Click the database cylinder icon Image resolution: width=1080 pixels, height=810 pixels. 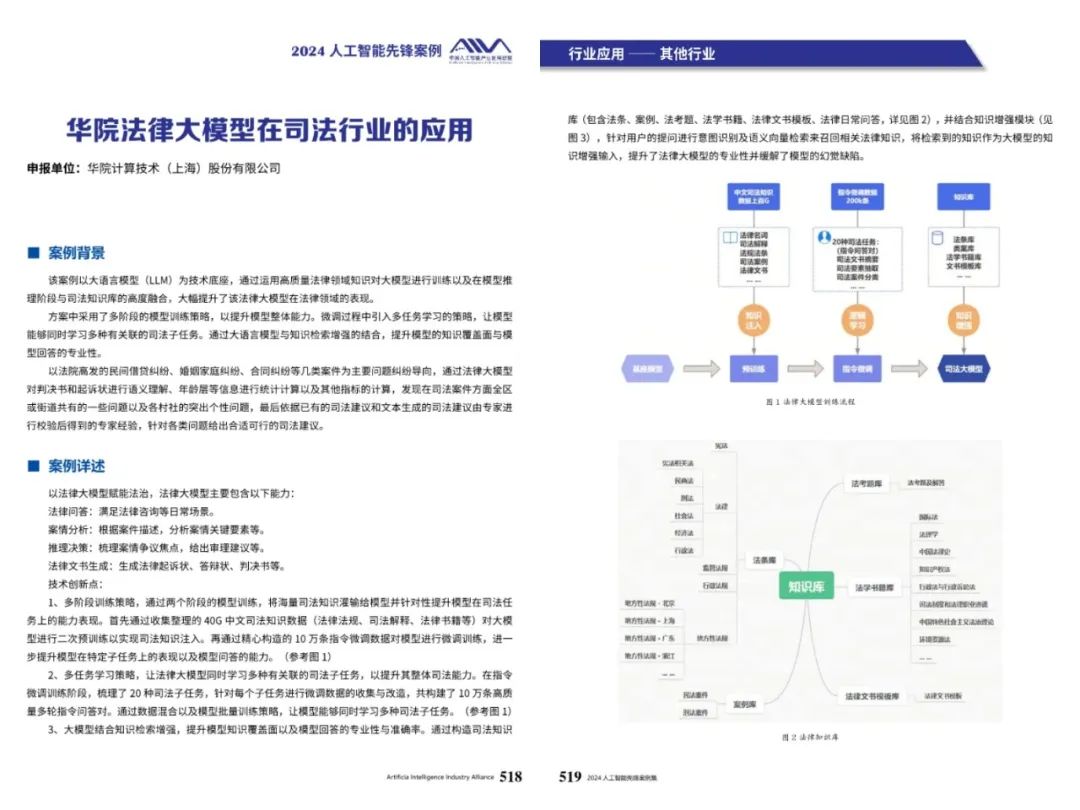pos(937,238)
